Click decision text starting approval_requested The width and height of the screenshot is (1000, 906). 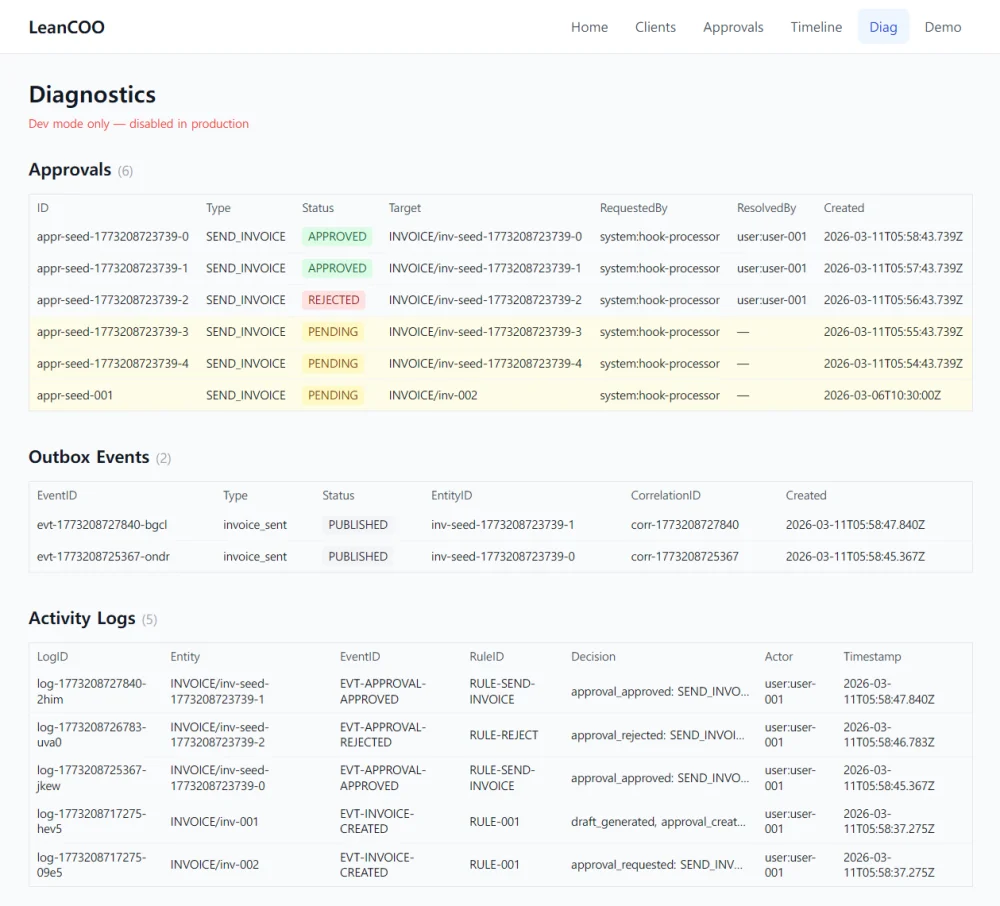[657, 865]
